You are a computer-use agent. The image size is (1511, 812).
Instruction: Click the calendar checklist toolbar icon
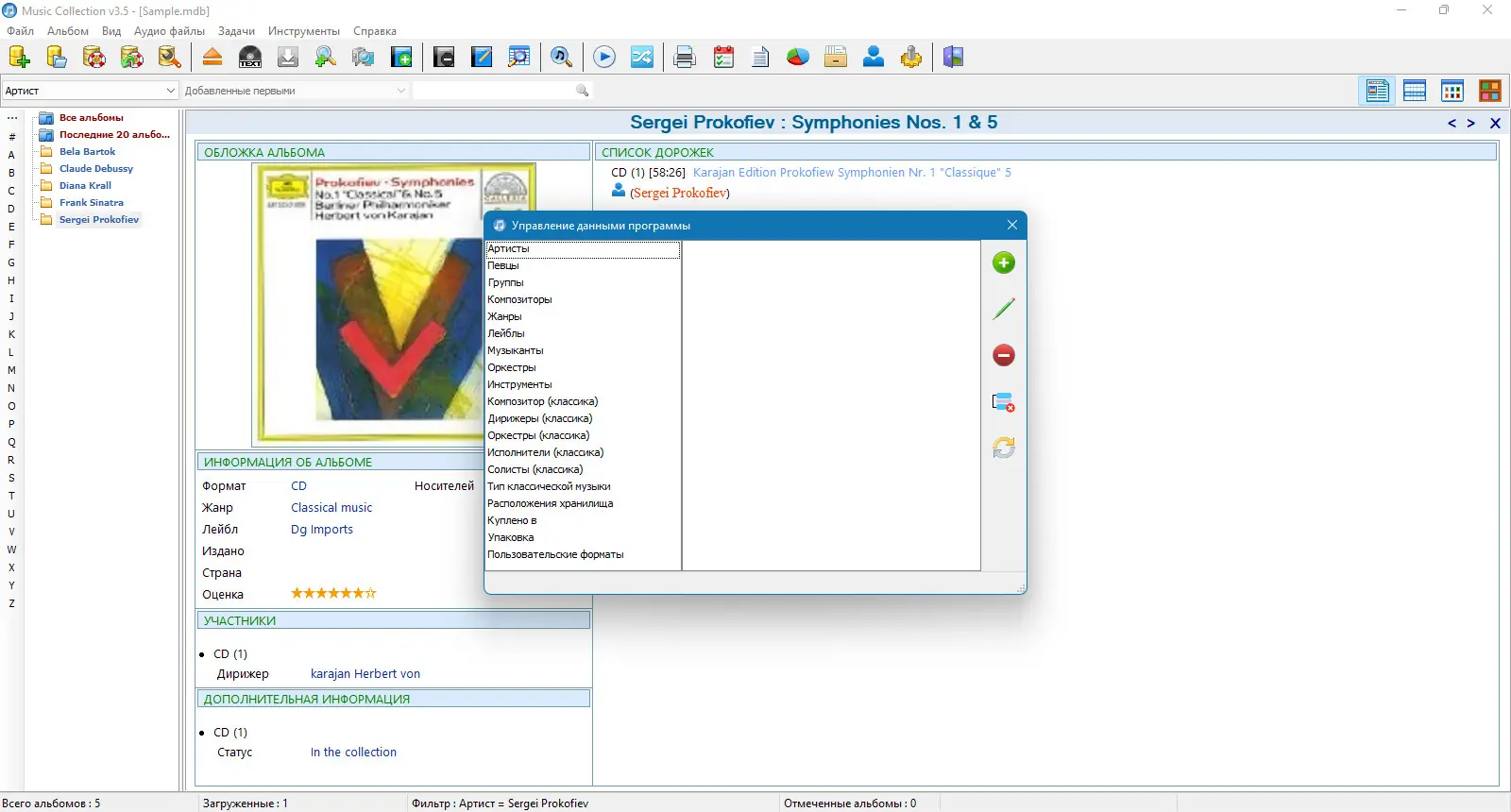point(723,58)
